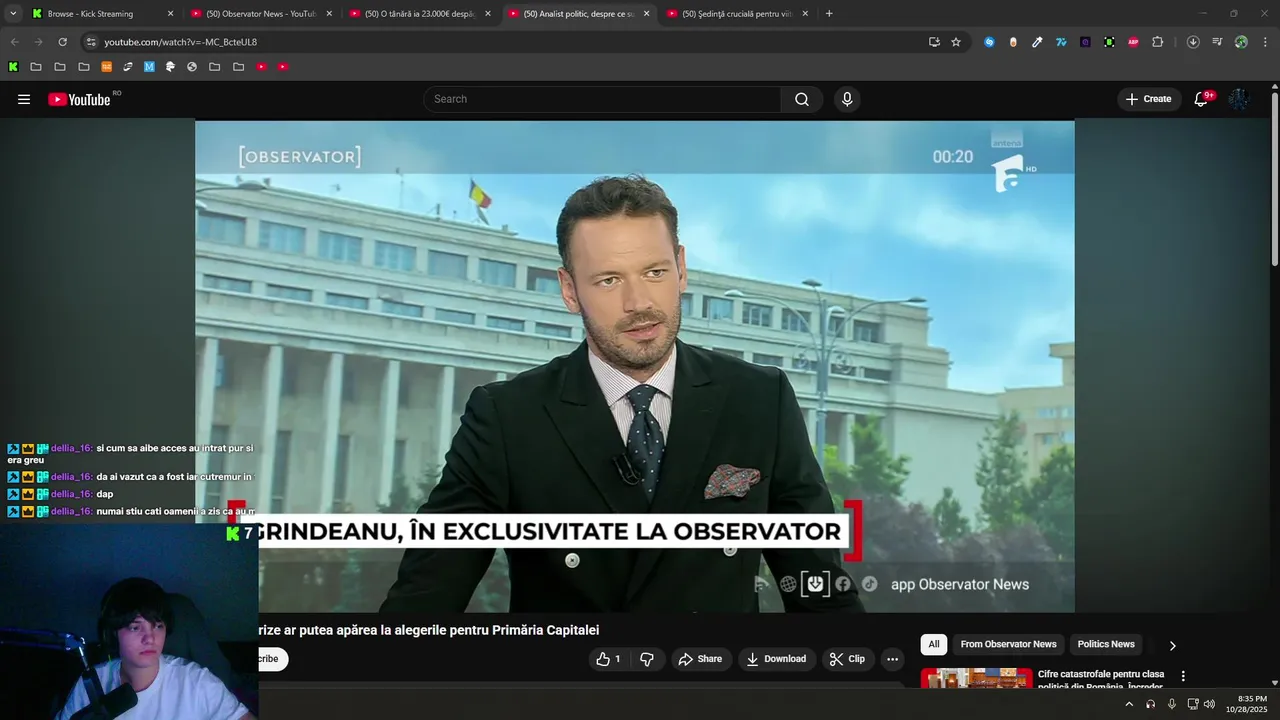Open Chrome extensions puzzle icon

[x=1158, y=42]
